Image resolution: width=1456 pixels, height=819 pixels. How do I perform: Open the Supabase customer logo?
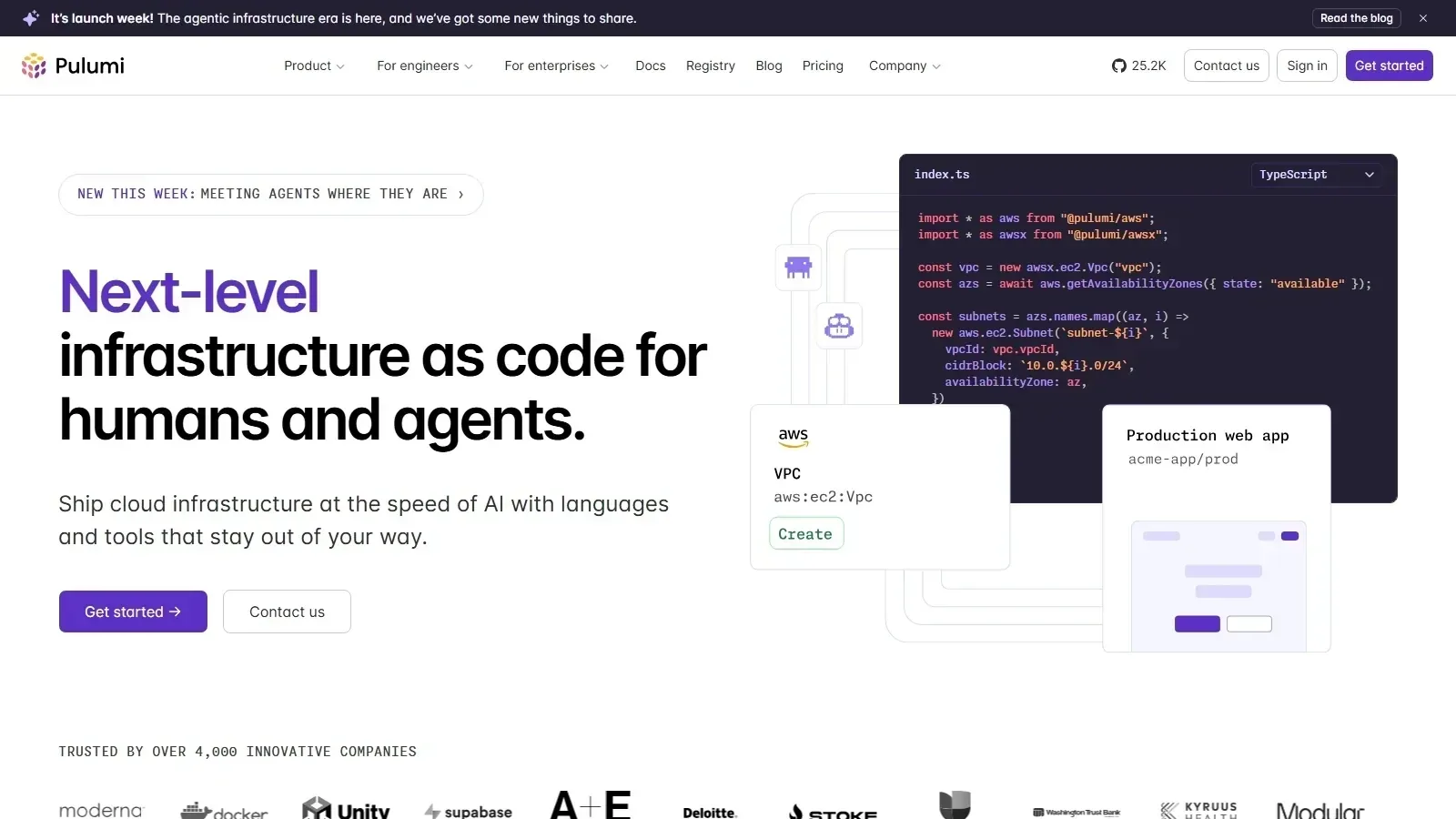coord(469,812)
